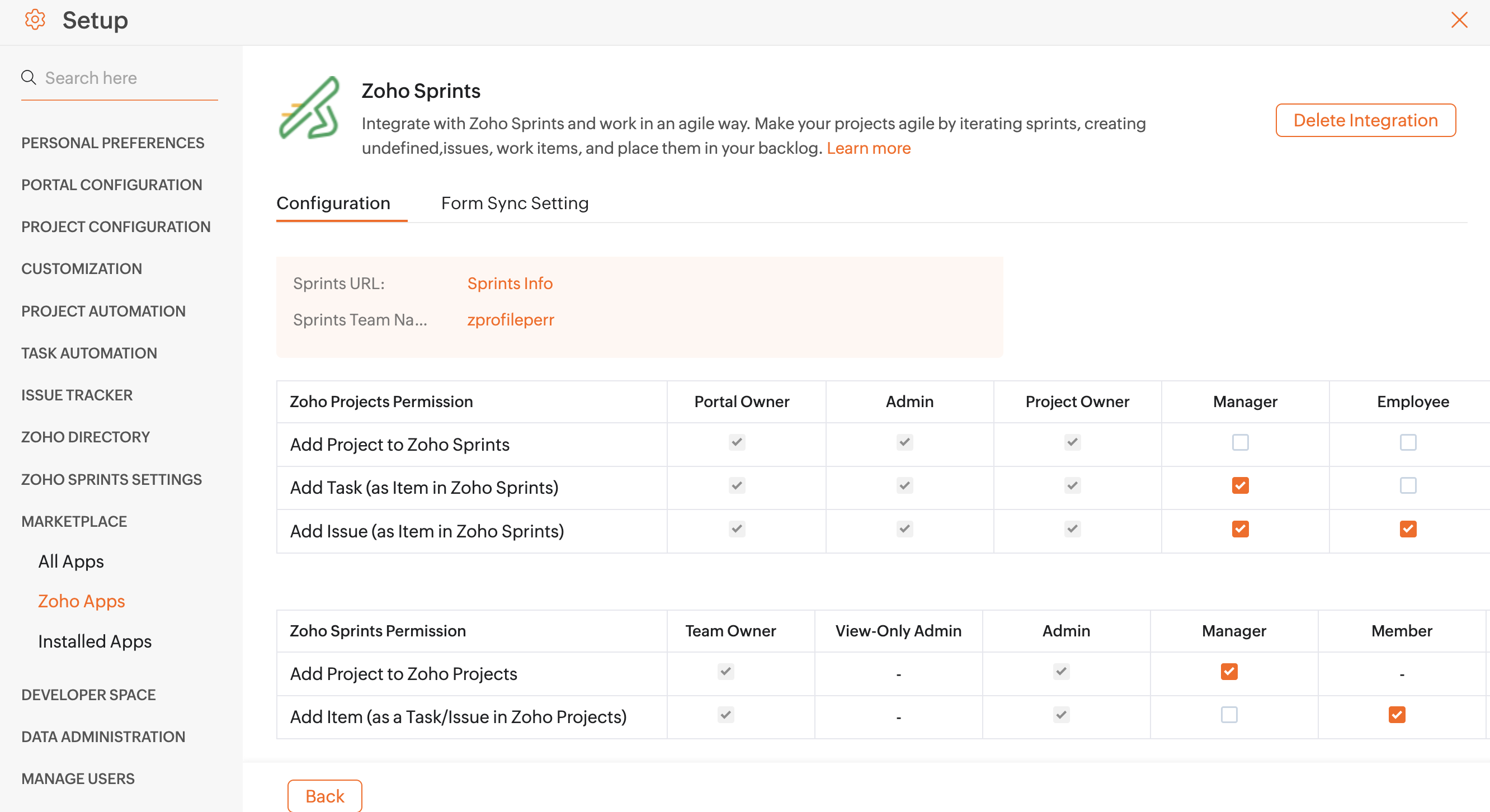Screen dimensions: 1490x812
Task: Expand ZOHO DIRECTORY section
Action: [86, 437]
